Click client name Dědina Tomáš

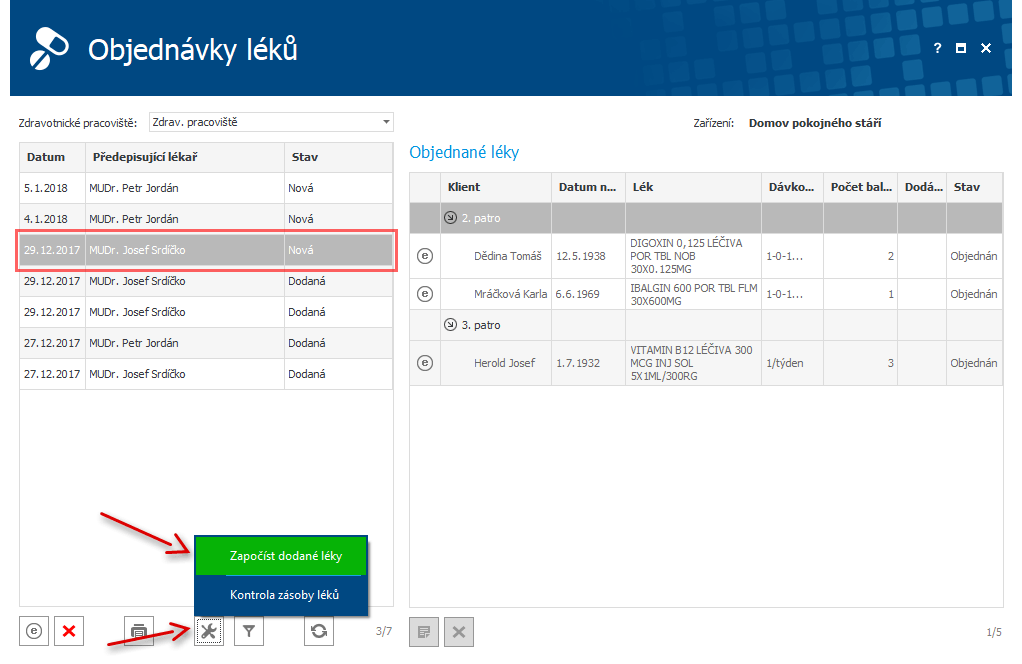coord(507,256)
